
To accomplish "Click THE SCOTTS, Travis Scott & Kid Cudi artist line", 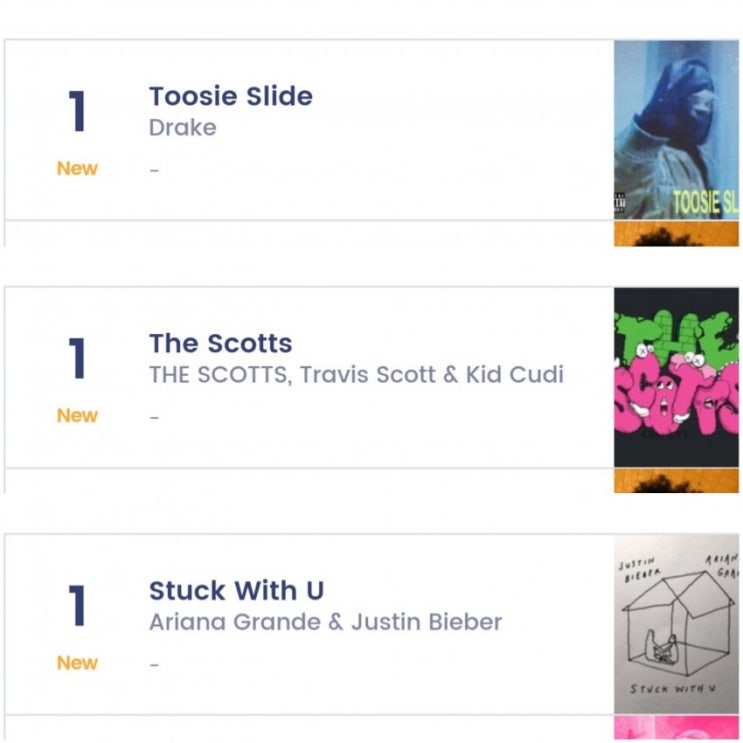I will [356, 375].
